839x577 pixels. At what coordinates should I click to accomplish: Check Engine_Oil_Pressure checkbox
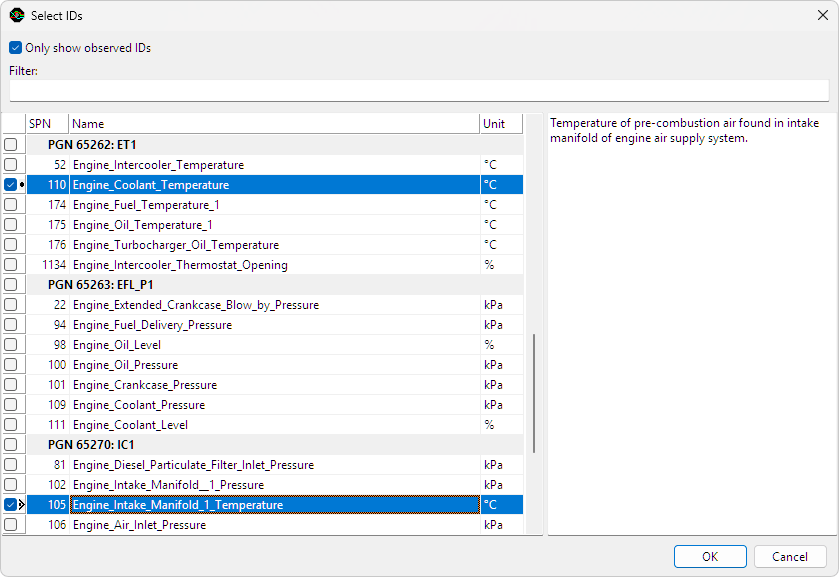pyautogui.click(x=11, y=365)
